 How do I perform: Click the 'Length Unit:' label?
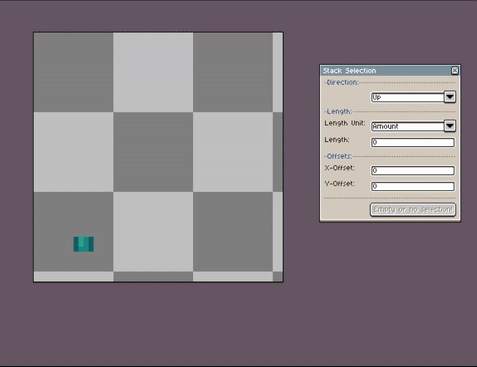tap(345, 123)
